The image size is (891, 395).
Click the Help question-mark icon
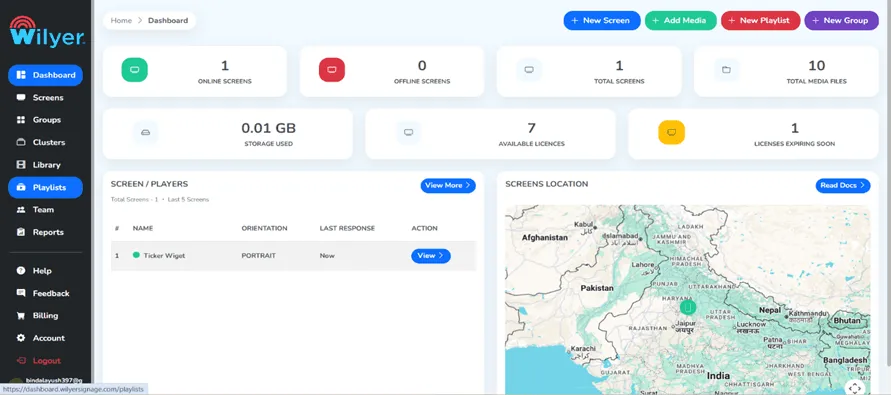click(21, 271)
